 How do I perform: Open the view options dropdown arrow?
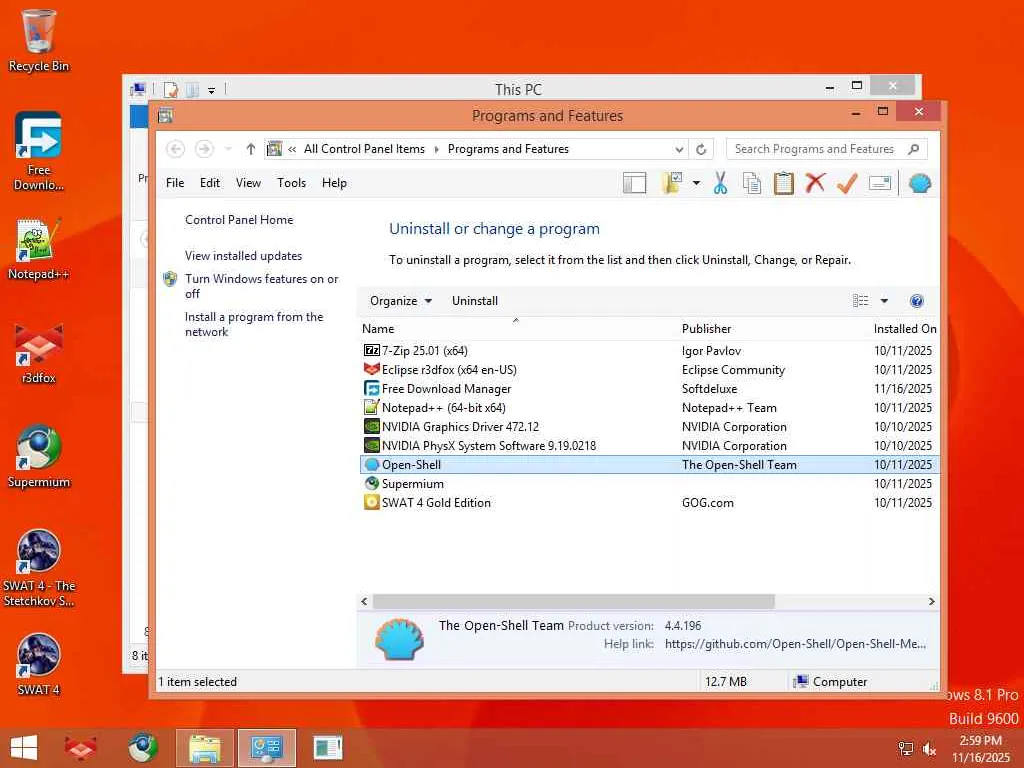point(884,301)
